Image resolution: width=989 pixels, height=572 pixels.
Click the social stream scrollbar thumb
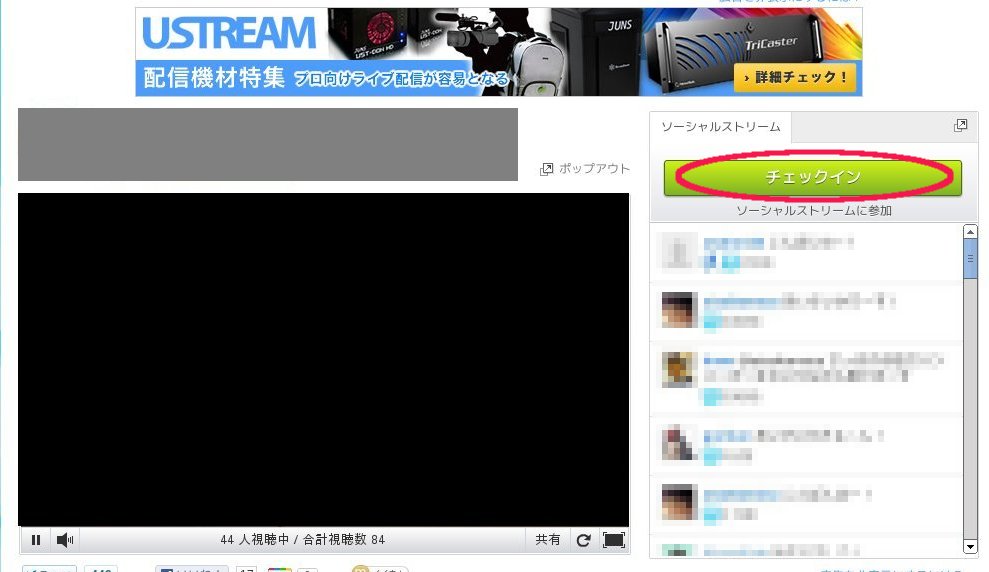[x=970, y=259]
